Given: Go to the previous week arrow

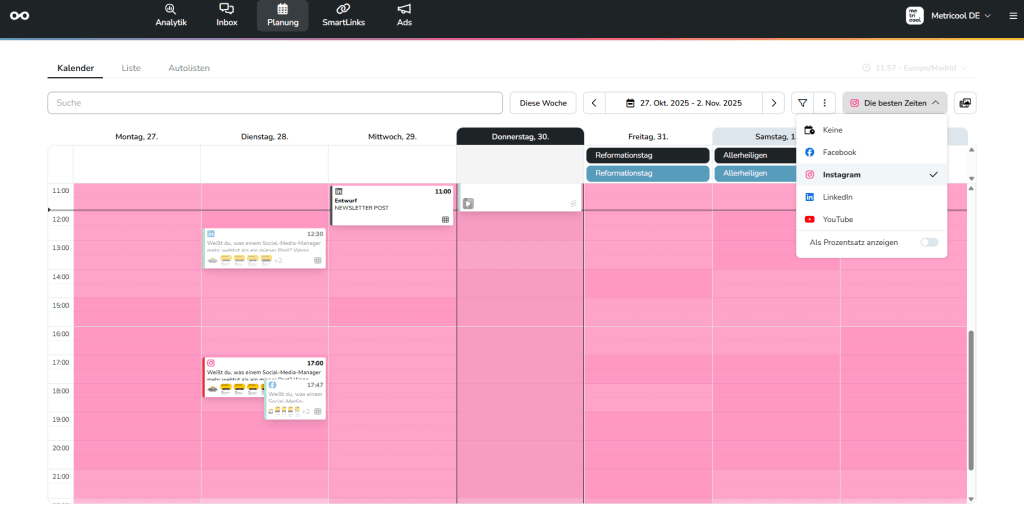Looking at the screenshot, I should click(594, 103).
